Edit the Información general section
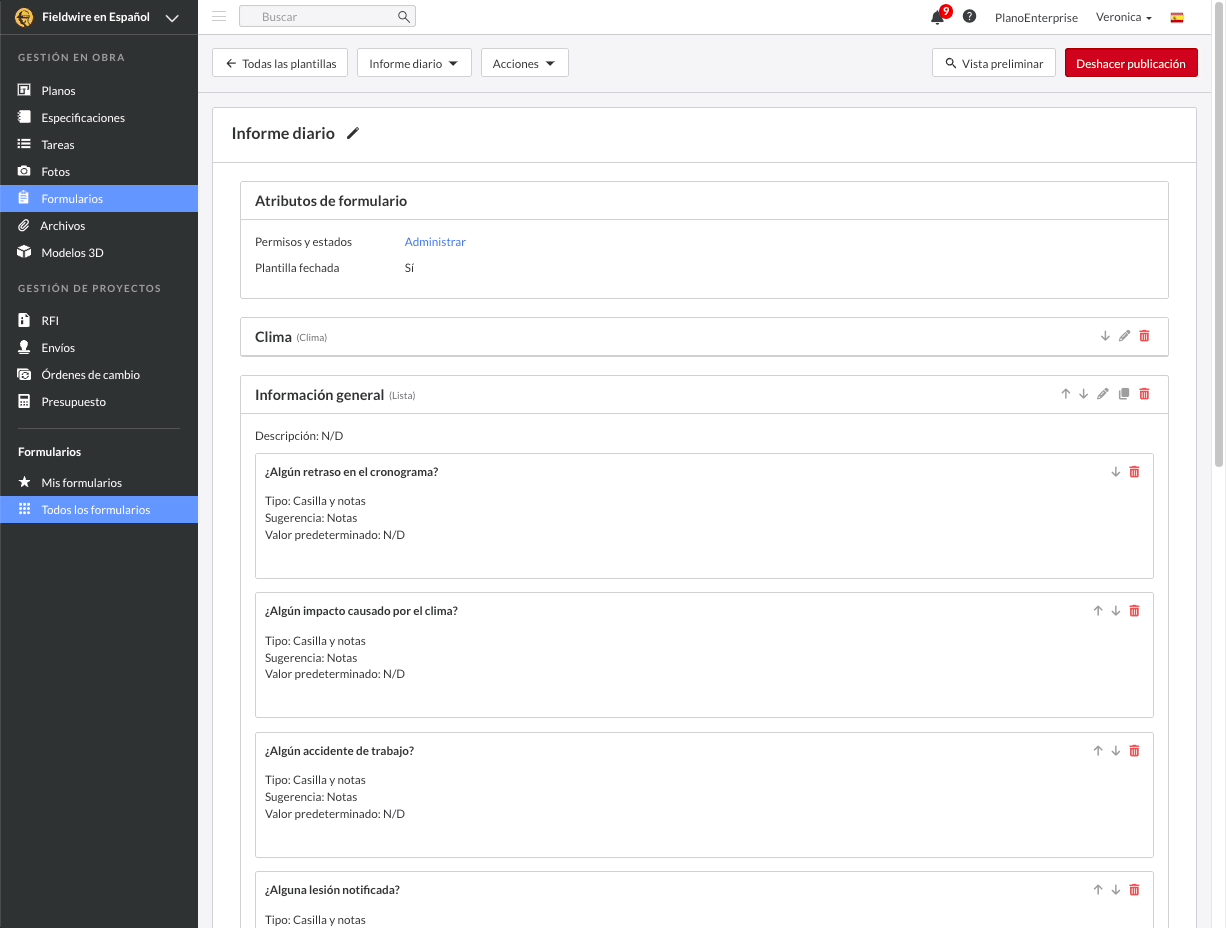Screen dimensions: 1226x928 pyautogui.click(x=1103, y=395)
